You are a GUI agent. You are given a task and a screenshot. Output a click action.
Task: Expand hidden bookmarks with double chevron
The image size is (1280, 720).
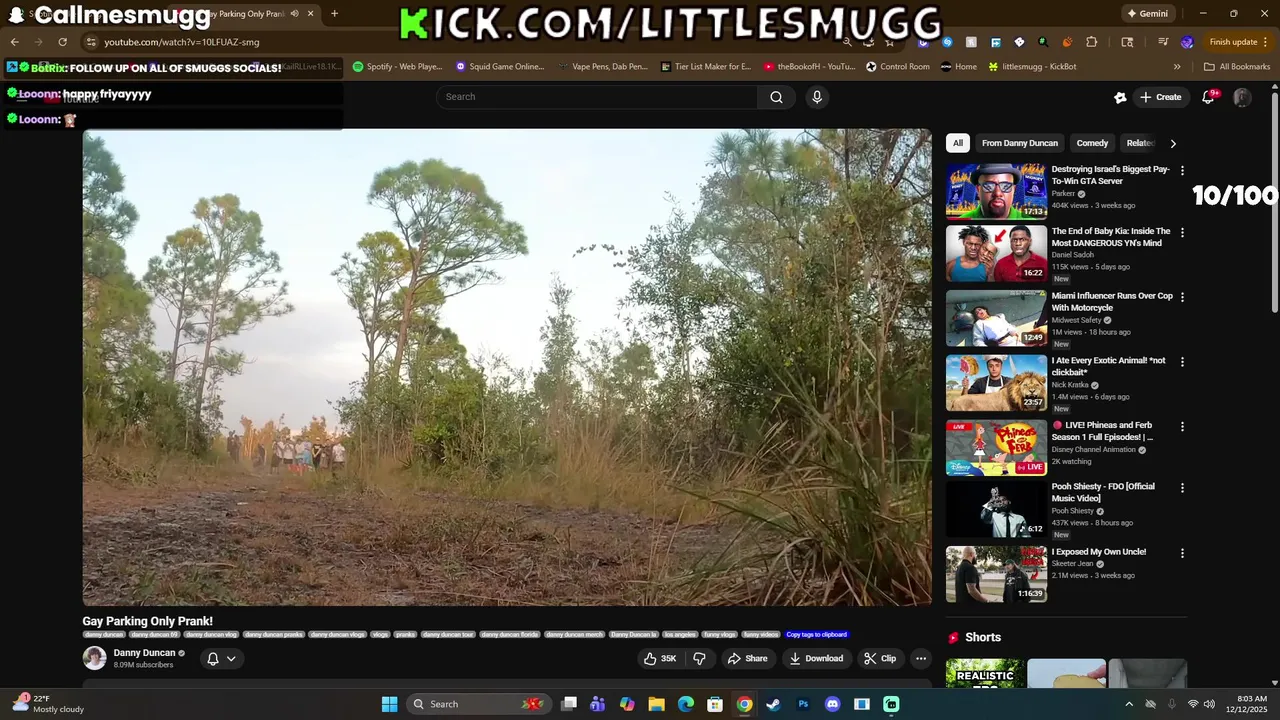point(1177,67)
